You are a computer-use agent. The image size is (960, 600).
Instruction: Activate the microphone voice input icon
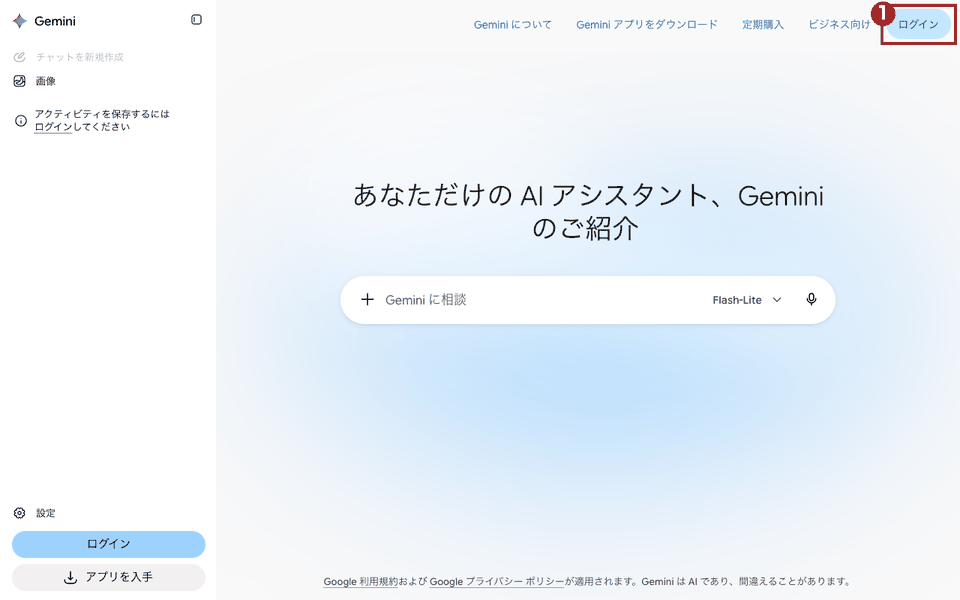click(x=811, y=299)
